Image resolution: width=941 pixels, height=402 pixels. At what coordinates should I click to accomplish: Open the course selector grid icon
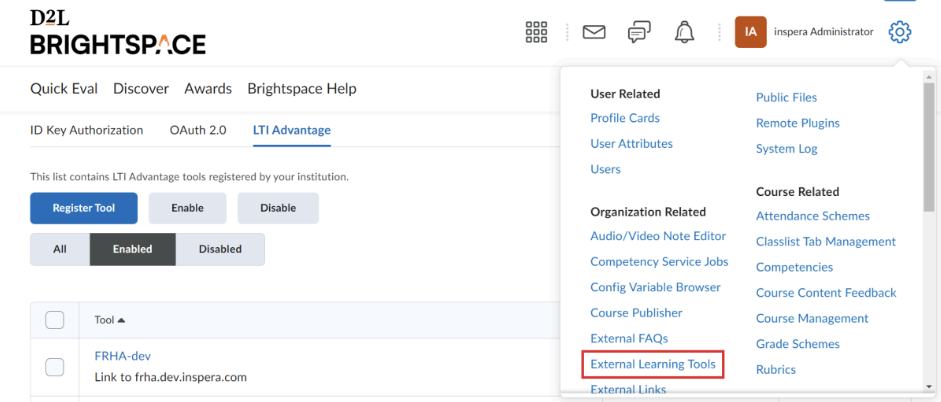tap(537, 32)
